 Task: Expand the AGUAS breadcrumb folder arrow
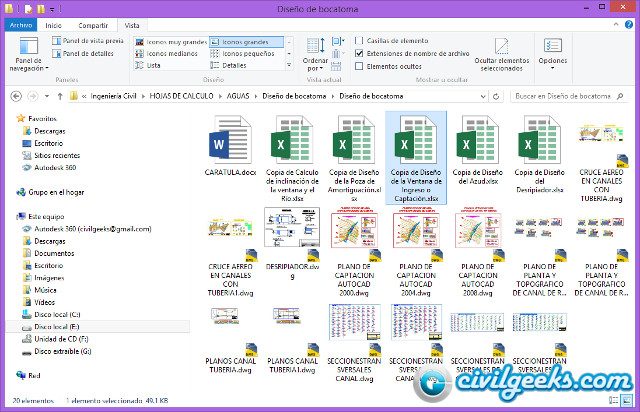pos(255,96)
